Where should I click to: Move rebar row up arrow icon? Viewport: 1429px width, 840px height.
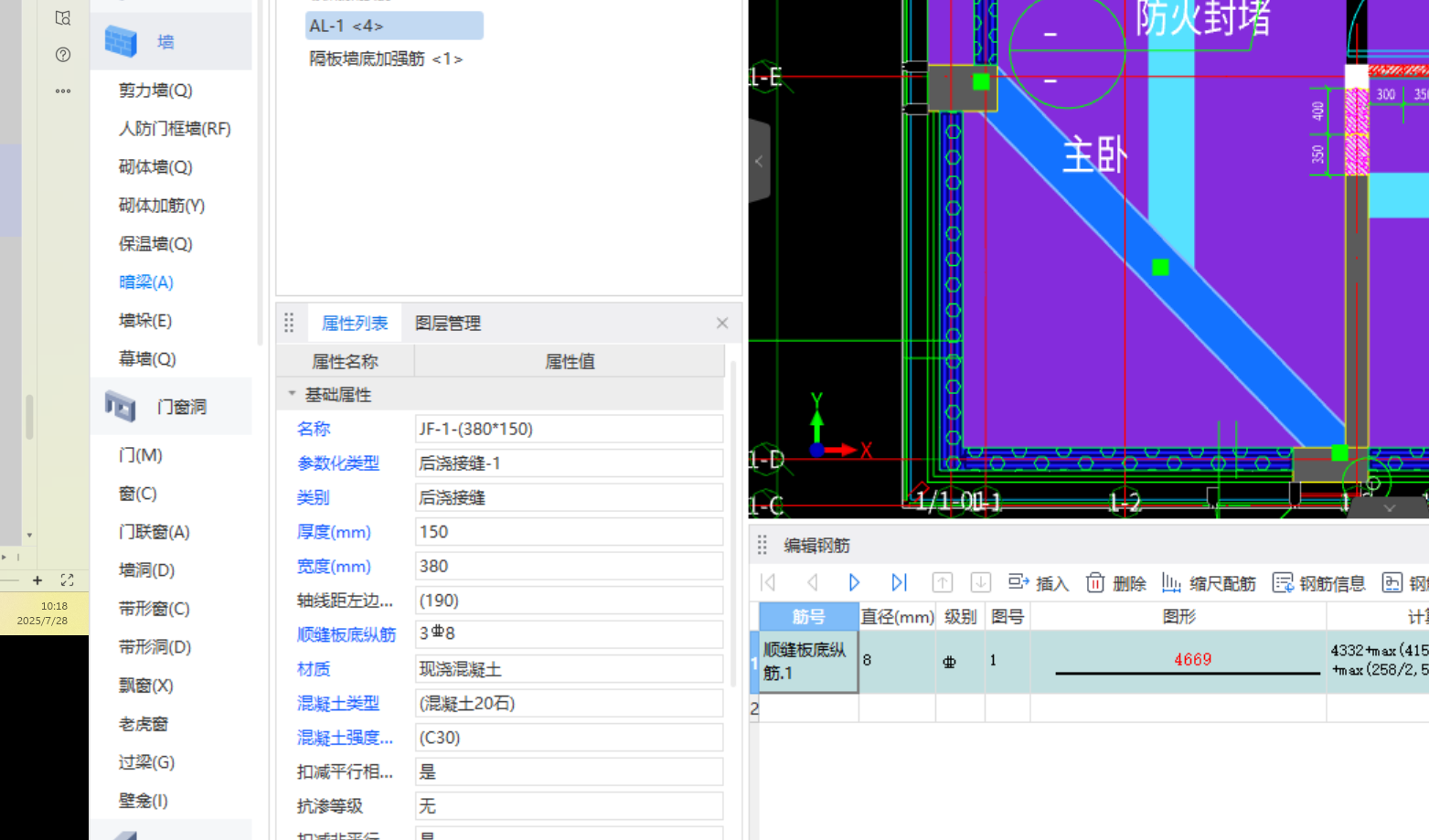pos(943,582)
